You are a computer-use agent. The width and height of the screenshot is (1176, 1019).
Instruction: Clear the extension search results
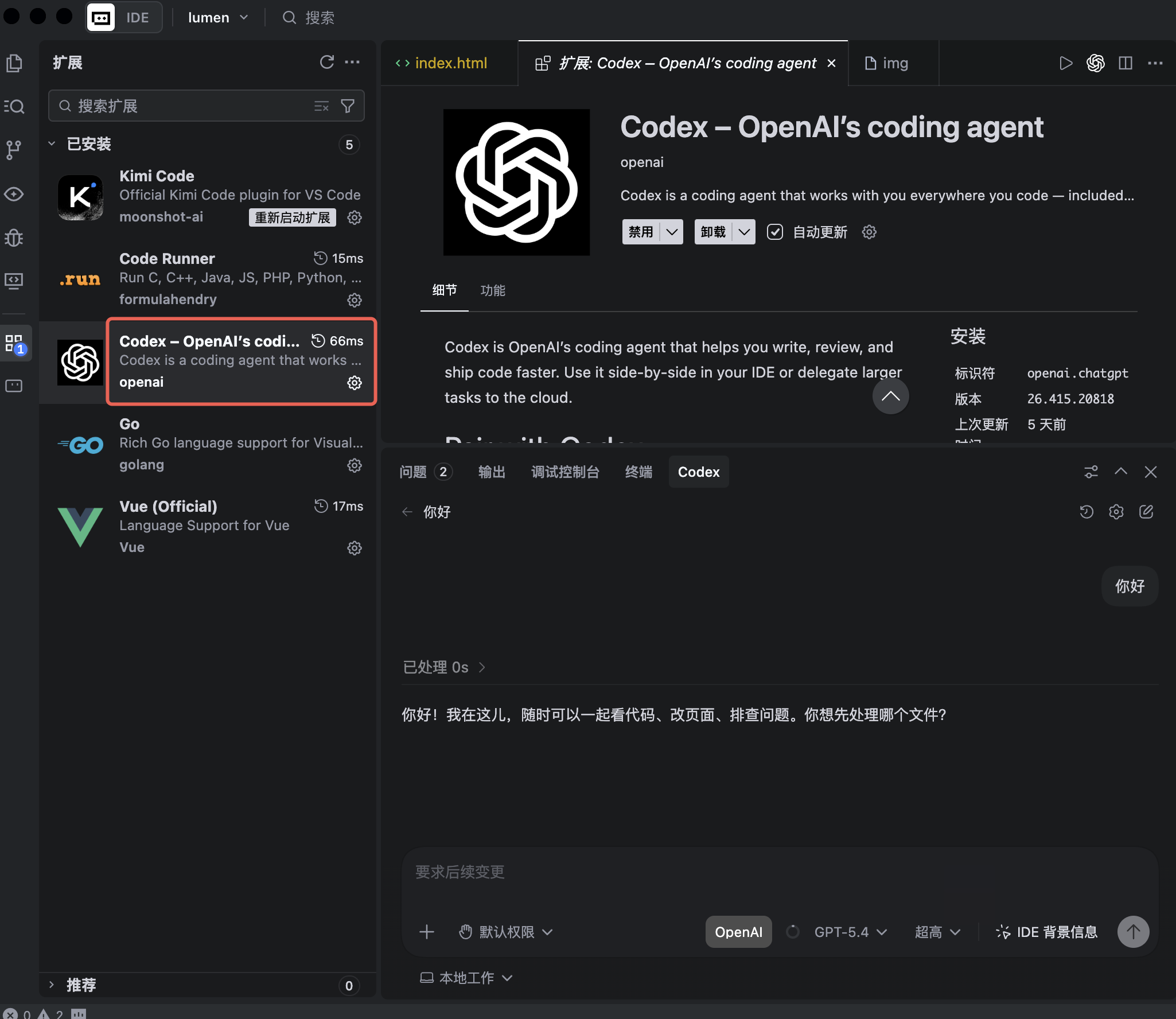pyautogui.click(x=321, y=106)
